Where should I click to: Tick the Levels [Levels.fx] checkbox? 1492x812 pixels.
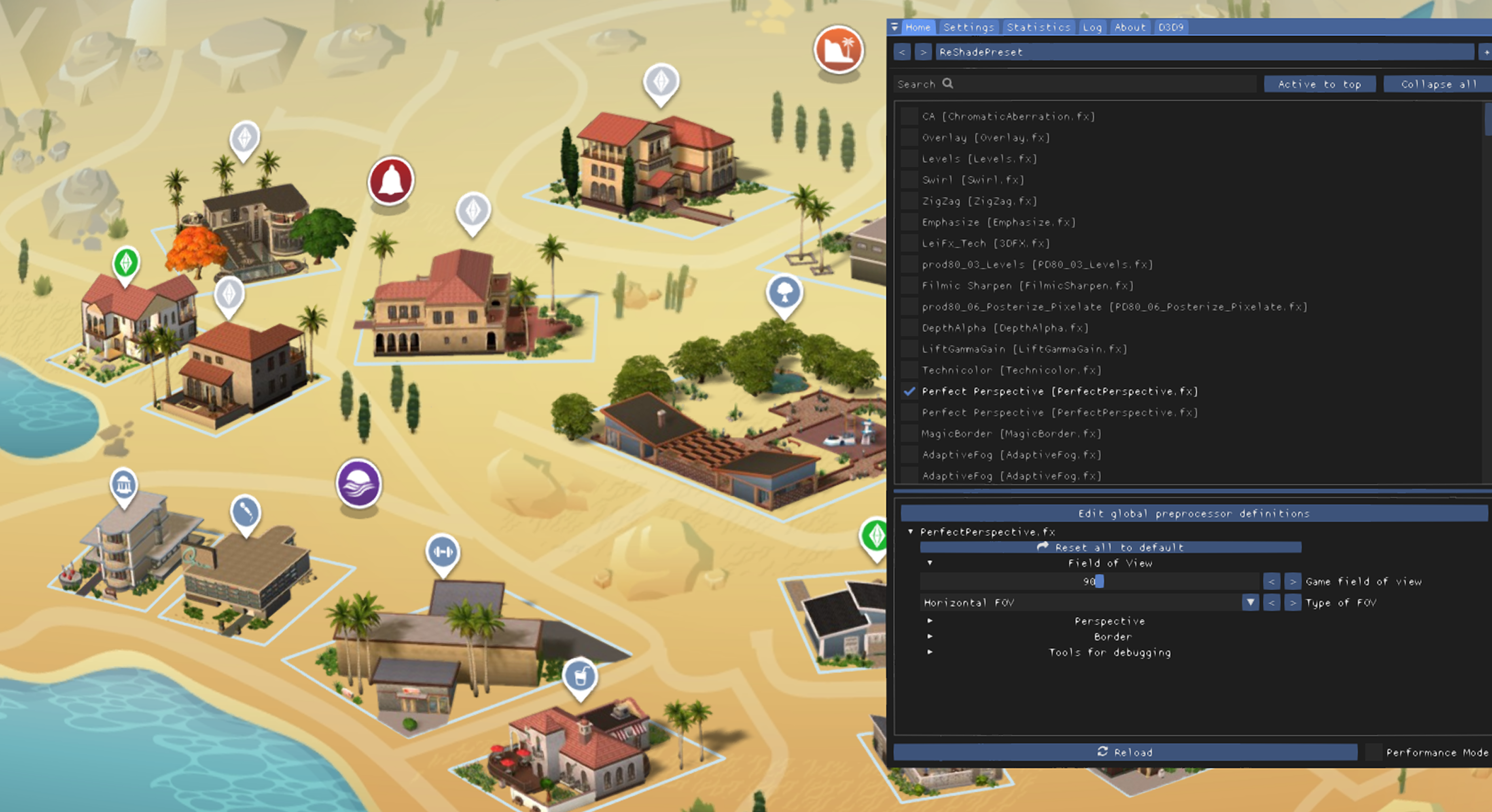[909, 159]
